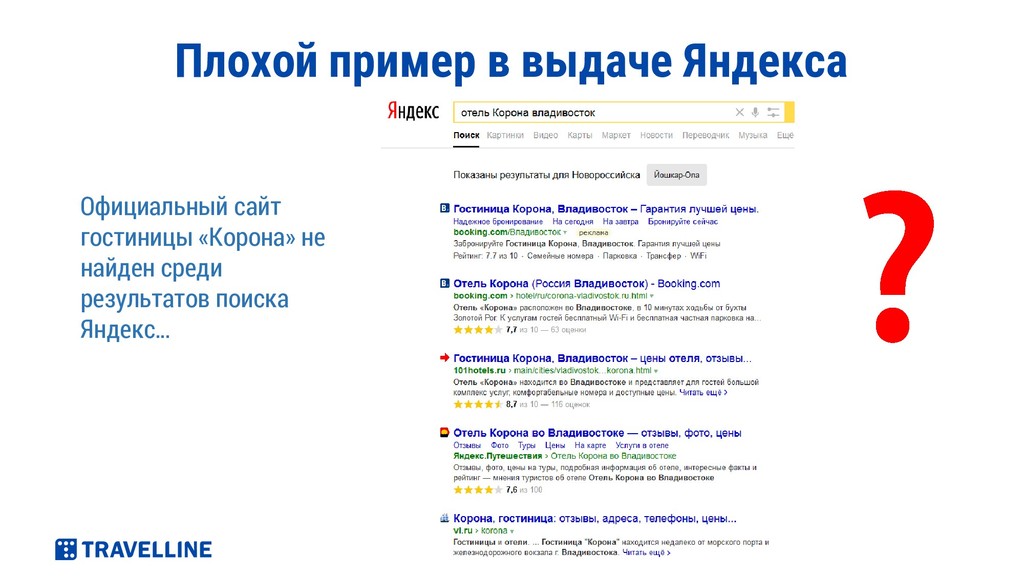Click the yellow search button
The image size is (1024, 576).
click(790, 112)
